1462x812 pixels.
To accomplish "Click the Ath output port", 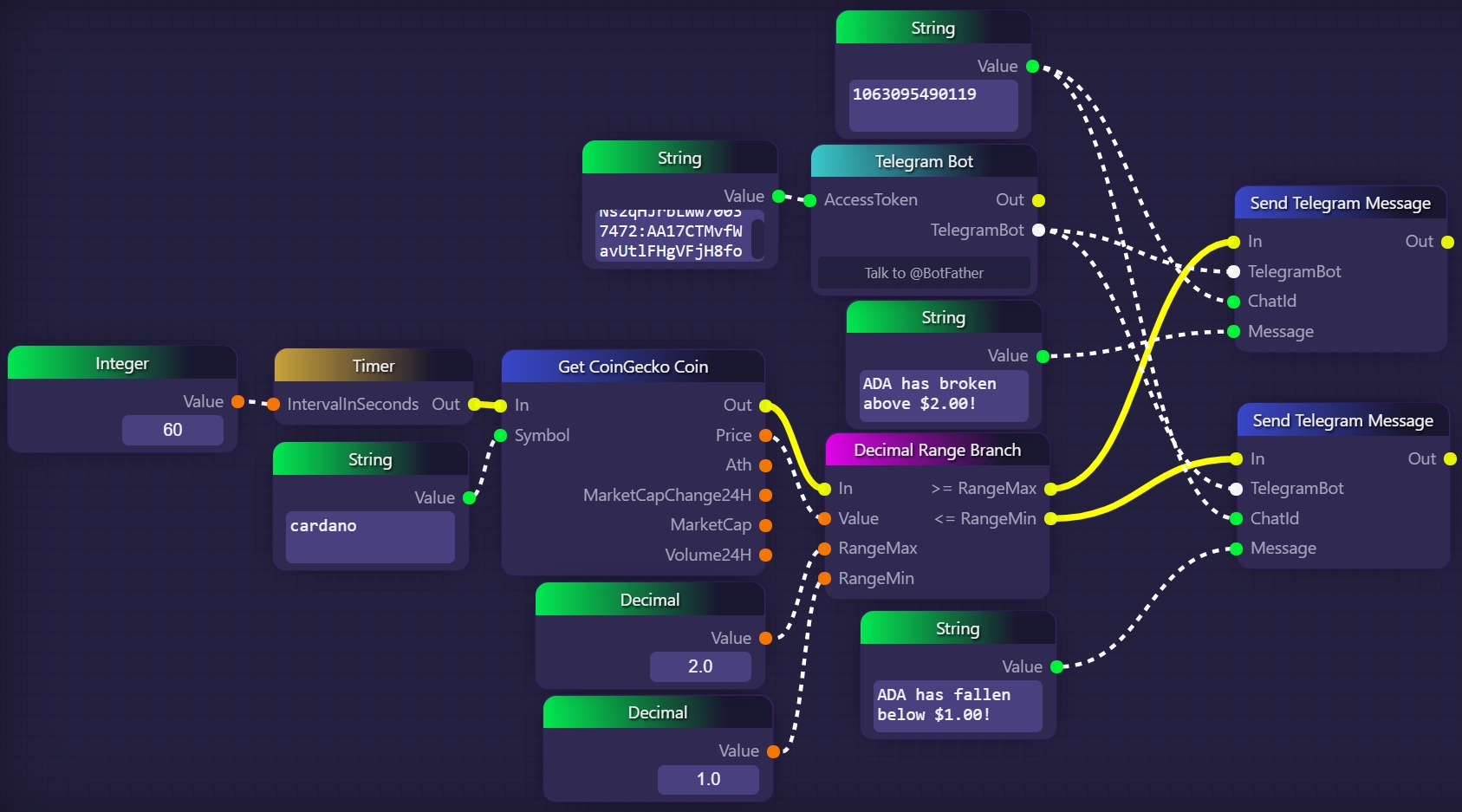I will pos(765,465).
